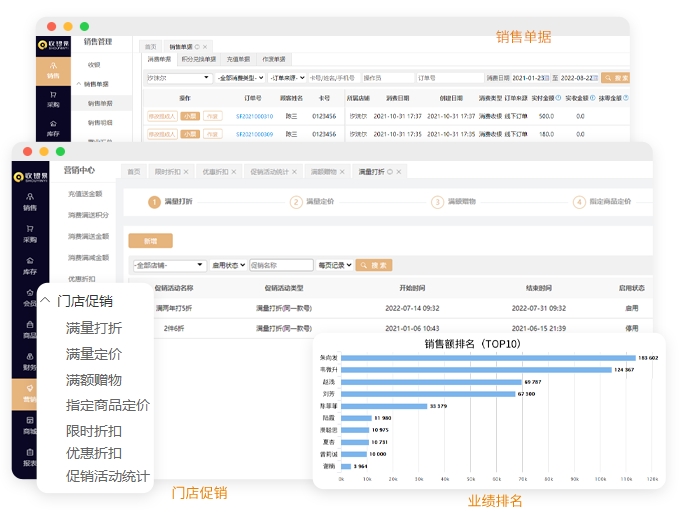Click 采购 icon in sales window sidebar
686x518 pixels.
coord(53,100)
